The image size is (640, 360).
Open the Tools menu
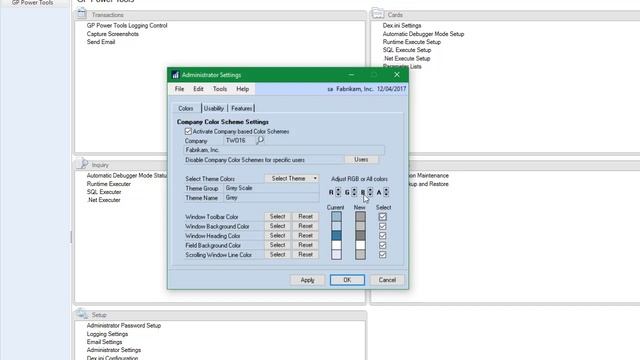(220, 89)
